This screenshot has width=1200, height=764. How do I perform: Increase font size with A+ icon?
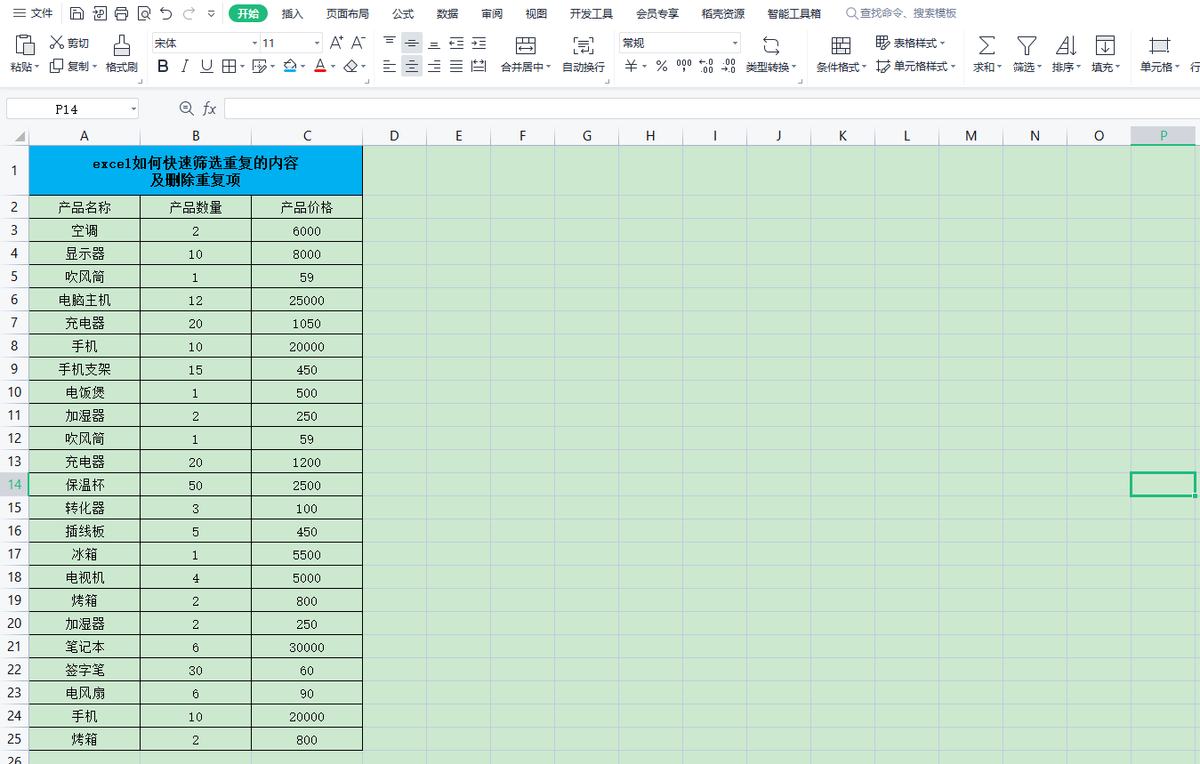coord(336,43)
